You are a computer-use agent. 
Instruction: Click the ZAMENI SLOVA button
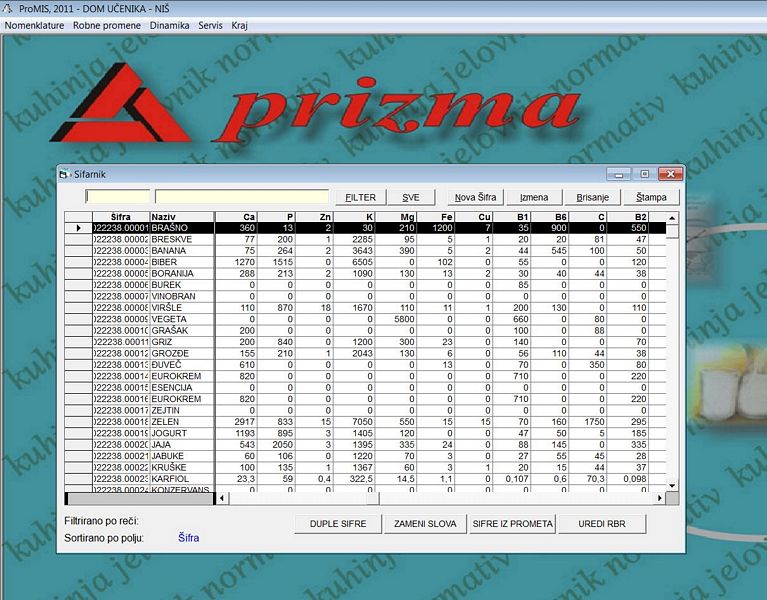(425, 524)
